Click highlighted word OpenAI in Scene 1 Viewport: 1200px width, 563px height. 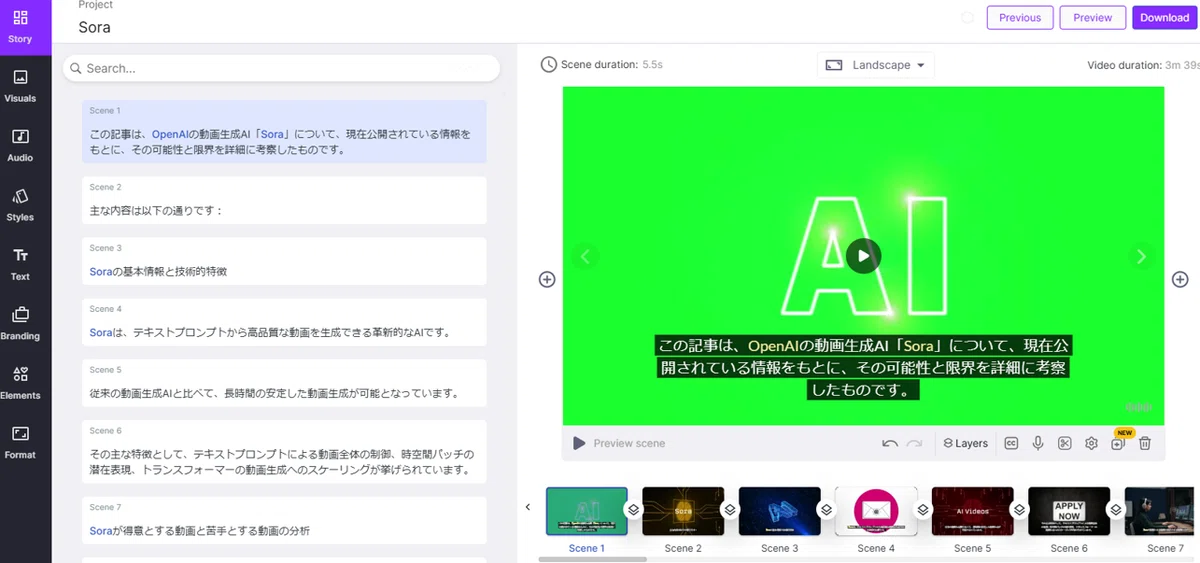[170, 133]
